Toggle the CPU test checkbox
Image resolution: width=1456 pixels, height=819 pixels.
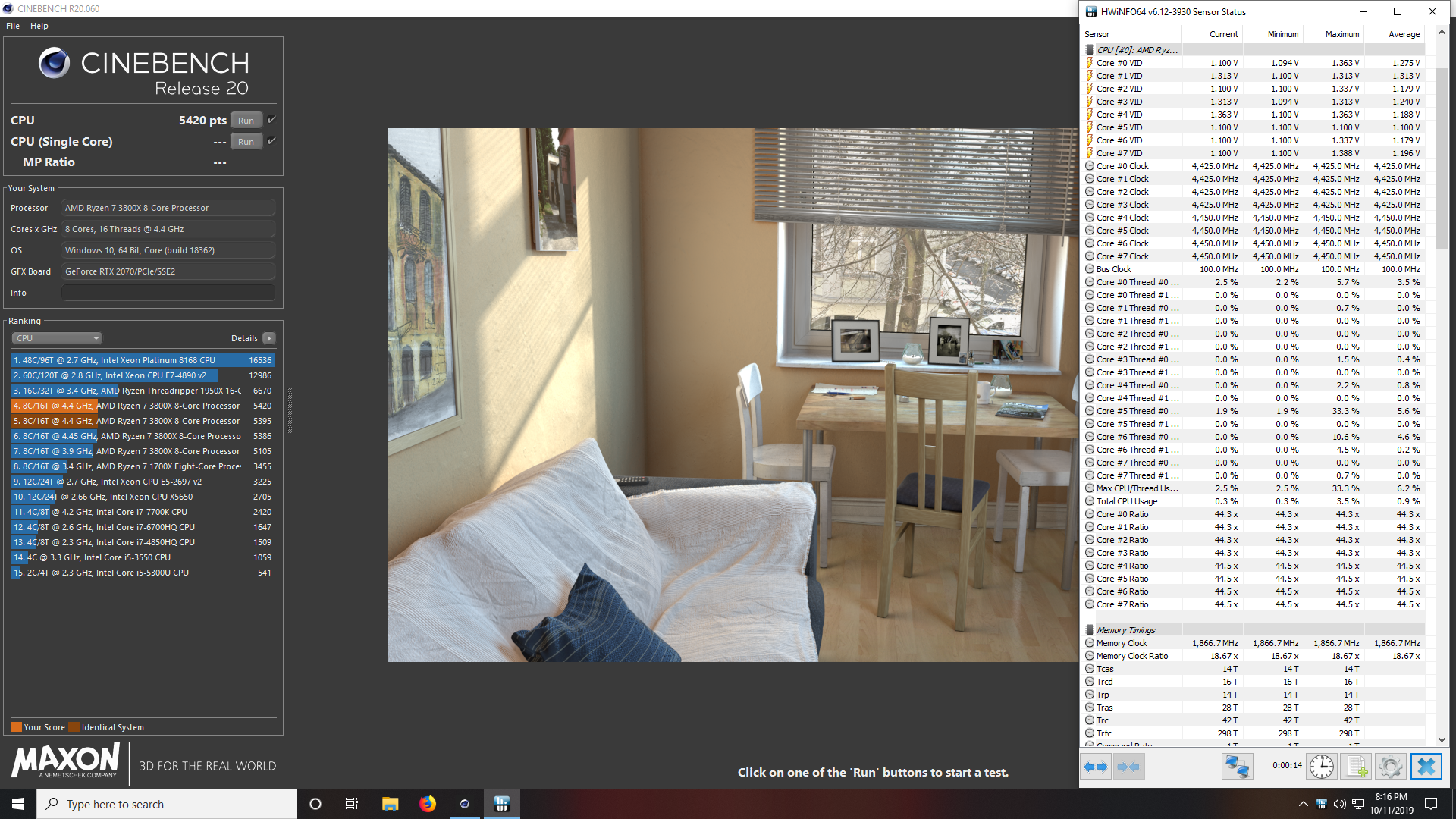coord(272,120)
